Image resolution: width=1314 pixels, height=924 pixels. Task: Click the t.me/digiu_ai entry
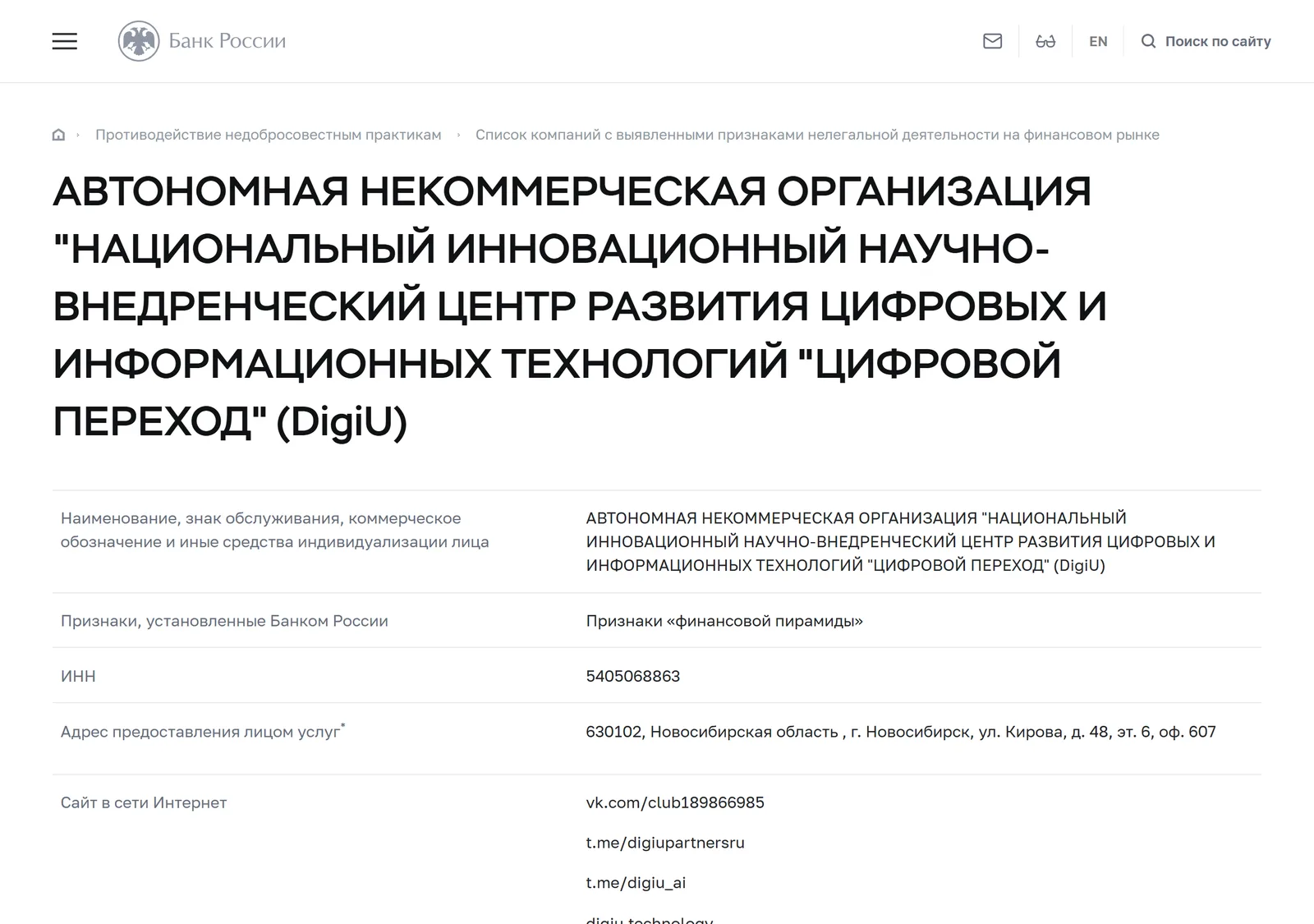pyautogui.click(x=635, y=883)
